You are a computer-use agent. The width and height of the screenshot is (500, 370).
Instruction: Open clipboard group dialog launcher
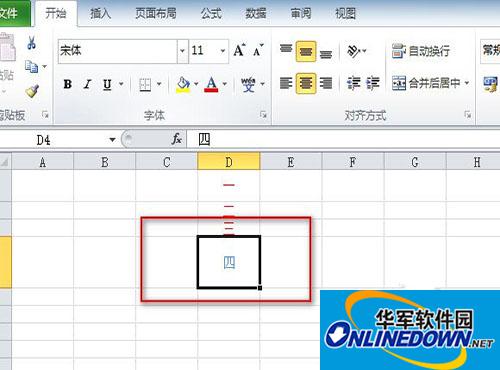(x=45, y=115)
